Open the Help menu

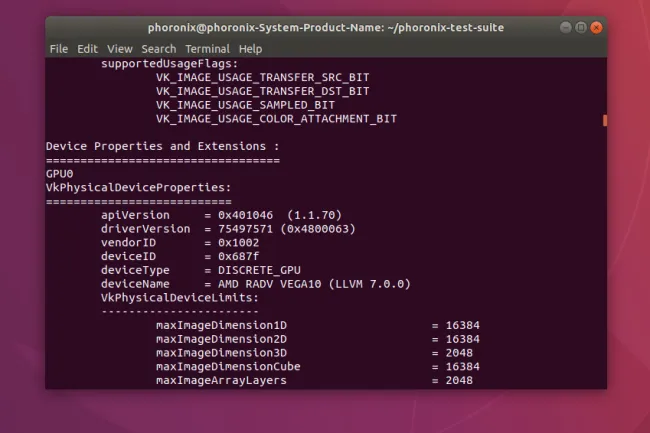click(250, 49)
